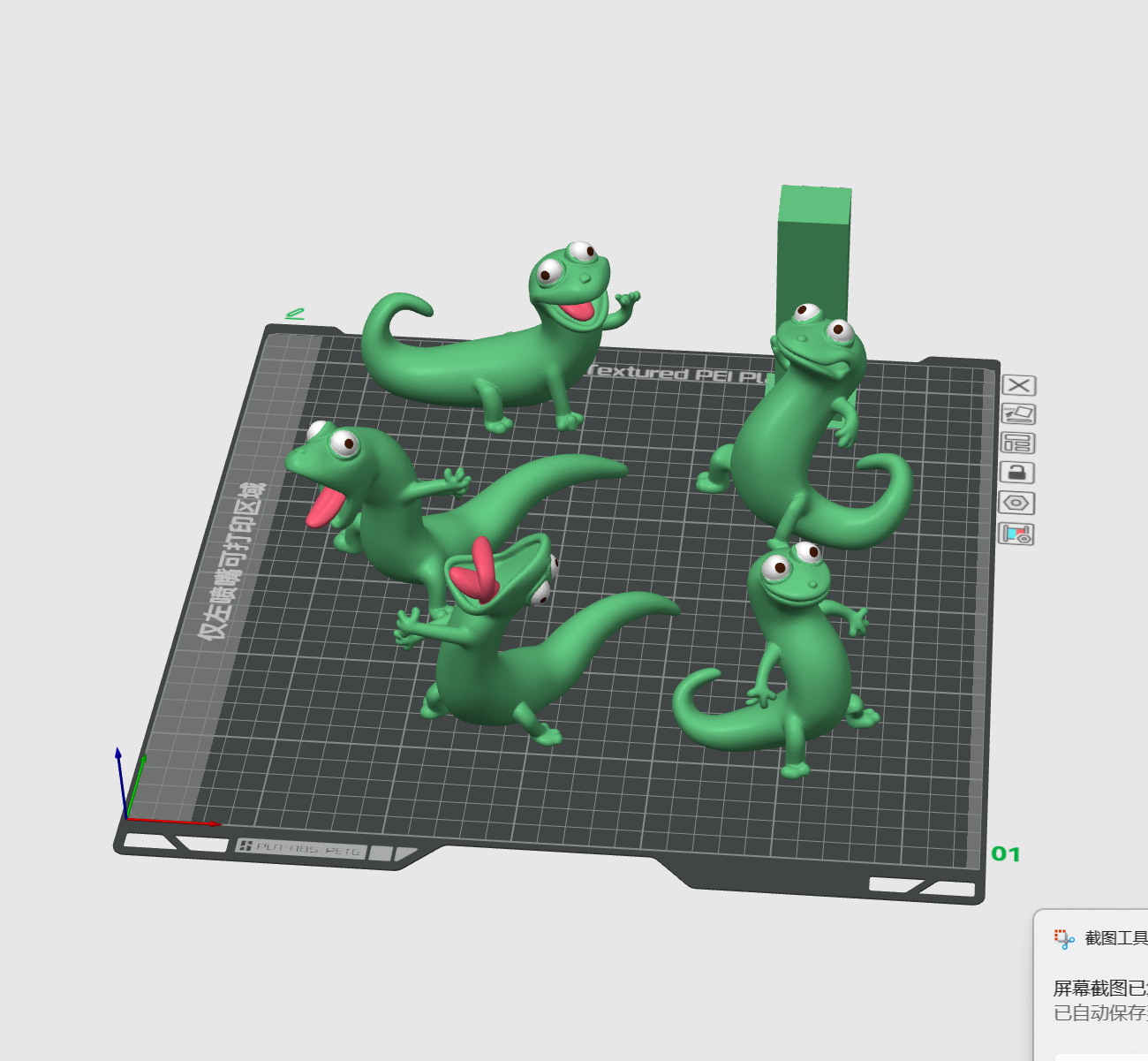Viewport: 1148px width, 1061px height.
Task: Click the green plate number 01 label
Action: click(1006, 854)
